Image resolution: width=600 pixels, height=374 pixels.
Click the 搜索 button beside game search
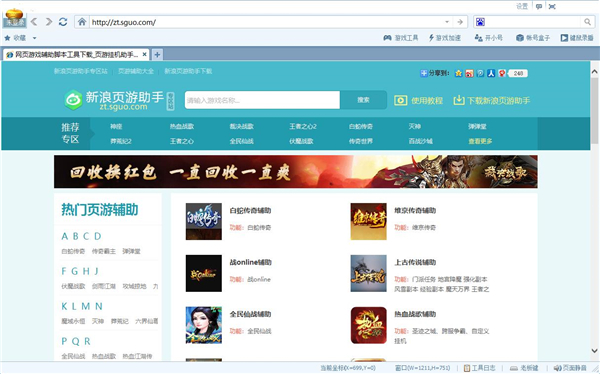coord(364,100)
